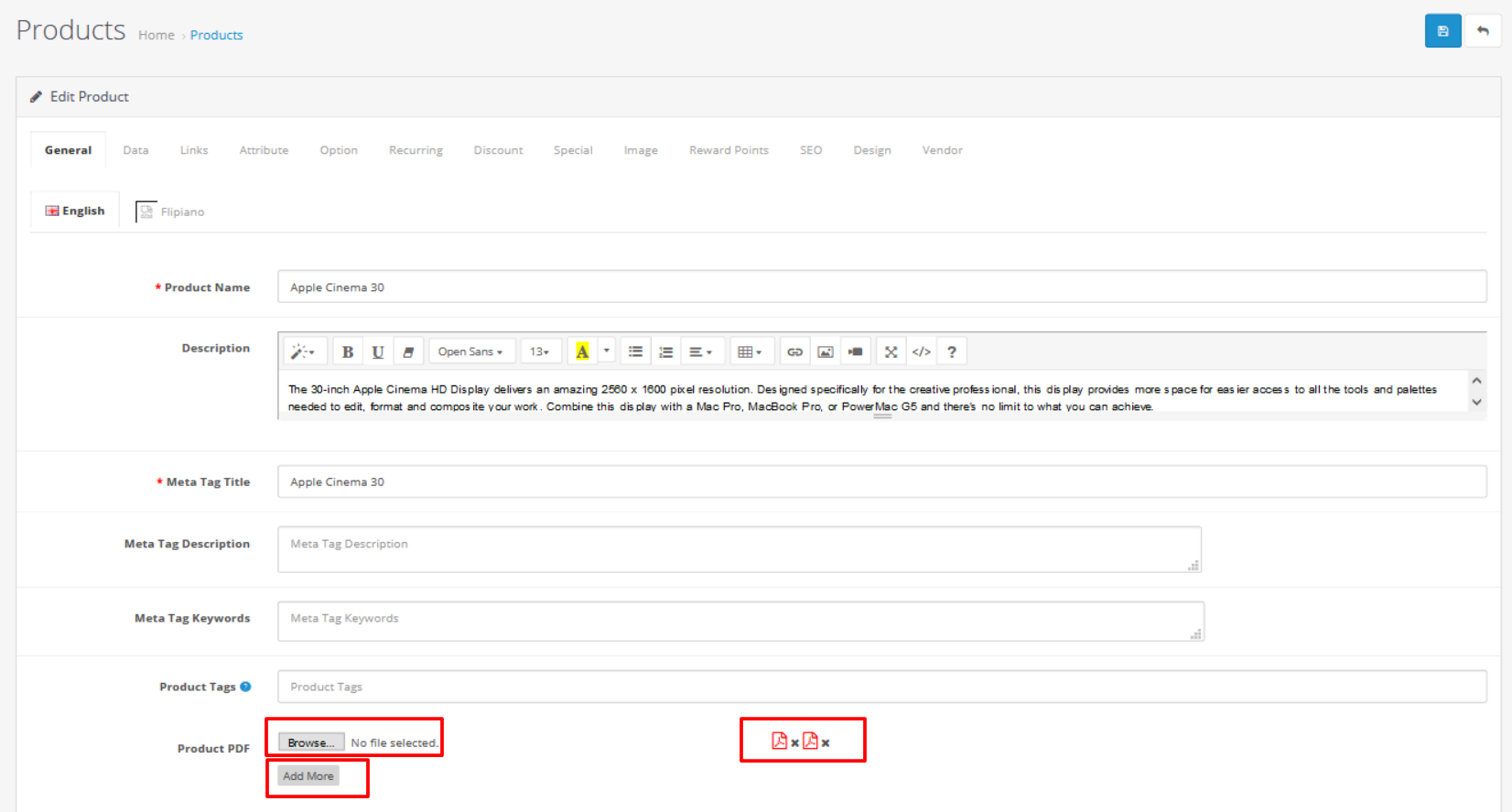Screen dimensions: 1512x812
Task: Apply the yellow highlight font color
Action: coord(582,352)
